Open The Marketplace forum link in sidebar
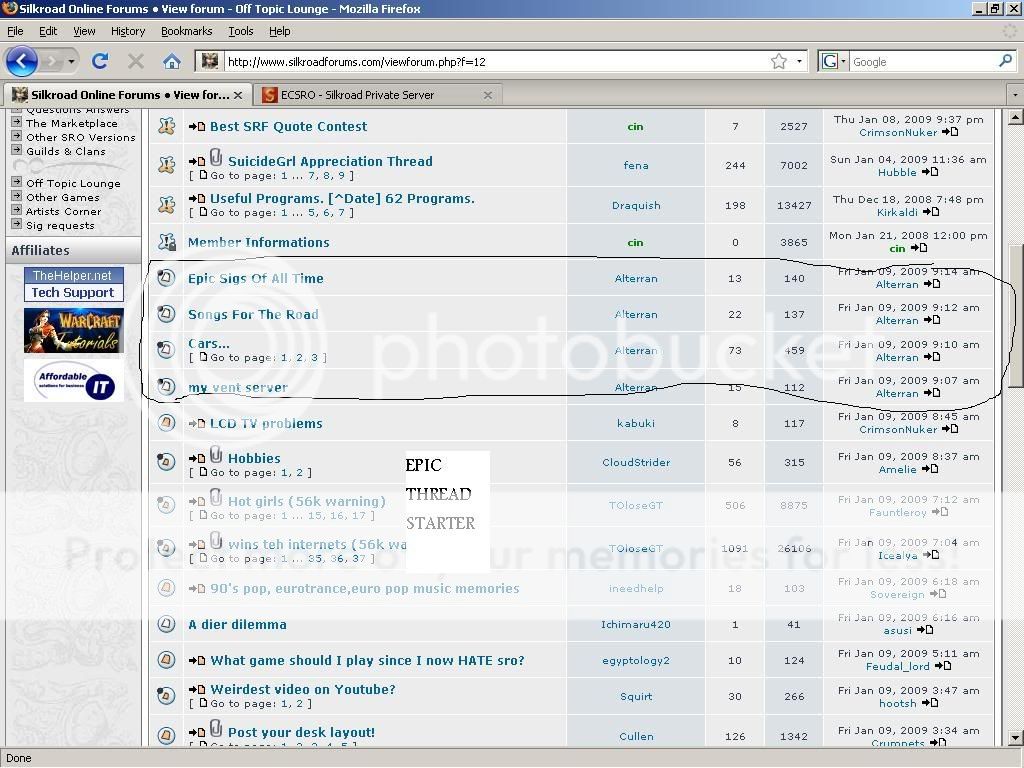1024x768 pixels. [71, 123]
